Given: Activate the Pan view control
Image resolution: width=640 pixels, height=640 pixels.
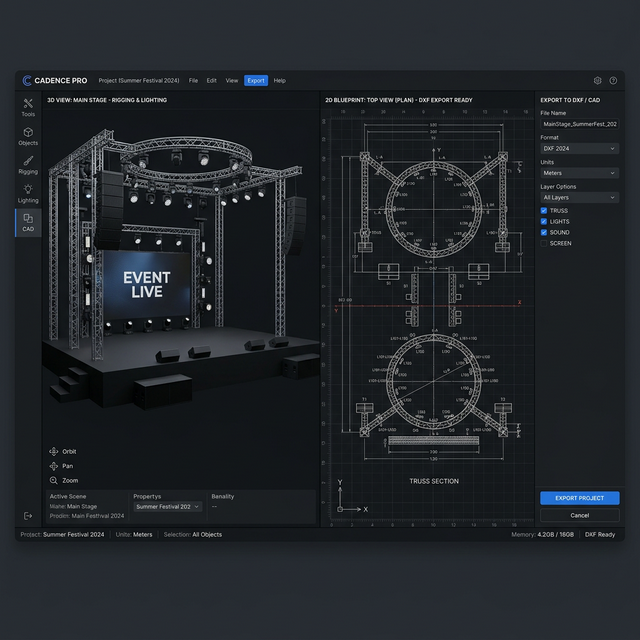Looking at the screenshot, I should pos(61,466).
